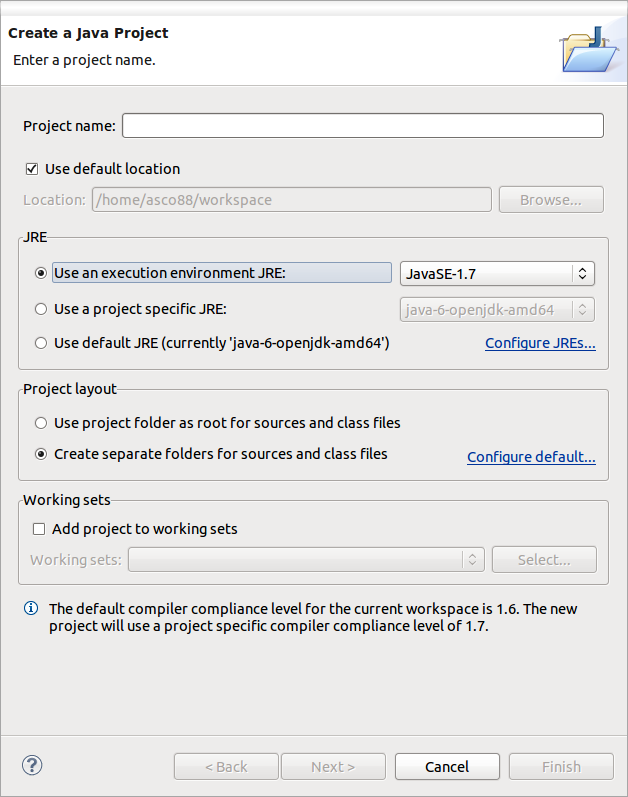Click the blue information icon near compliance message
Screen dimensions: 628x797
coord(31,609)
